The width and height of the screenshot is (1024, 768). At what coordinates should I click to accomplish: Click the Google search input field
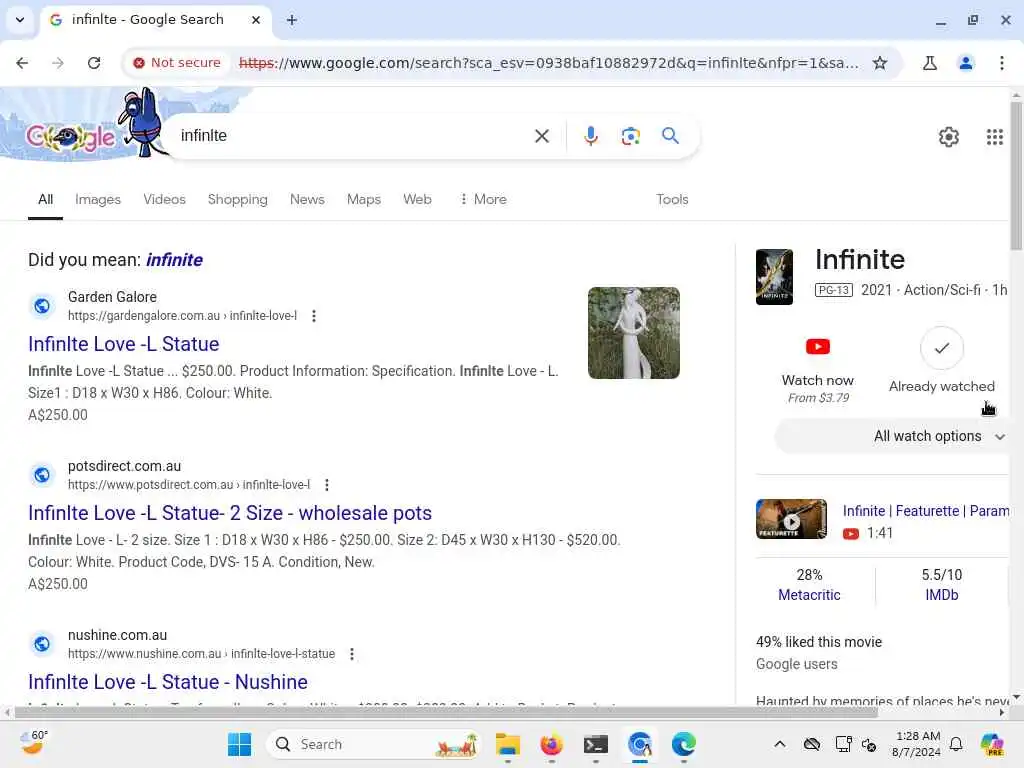point(353,136)
